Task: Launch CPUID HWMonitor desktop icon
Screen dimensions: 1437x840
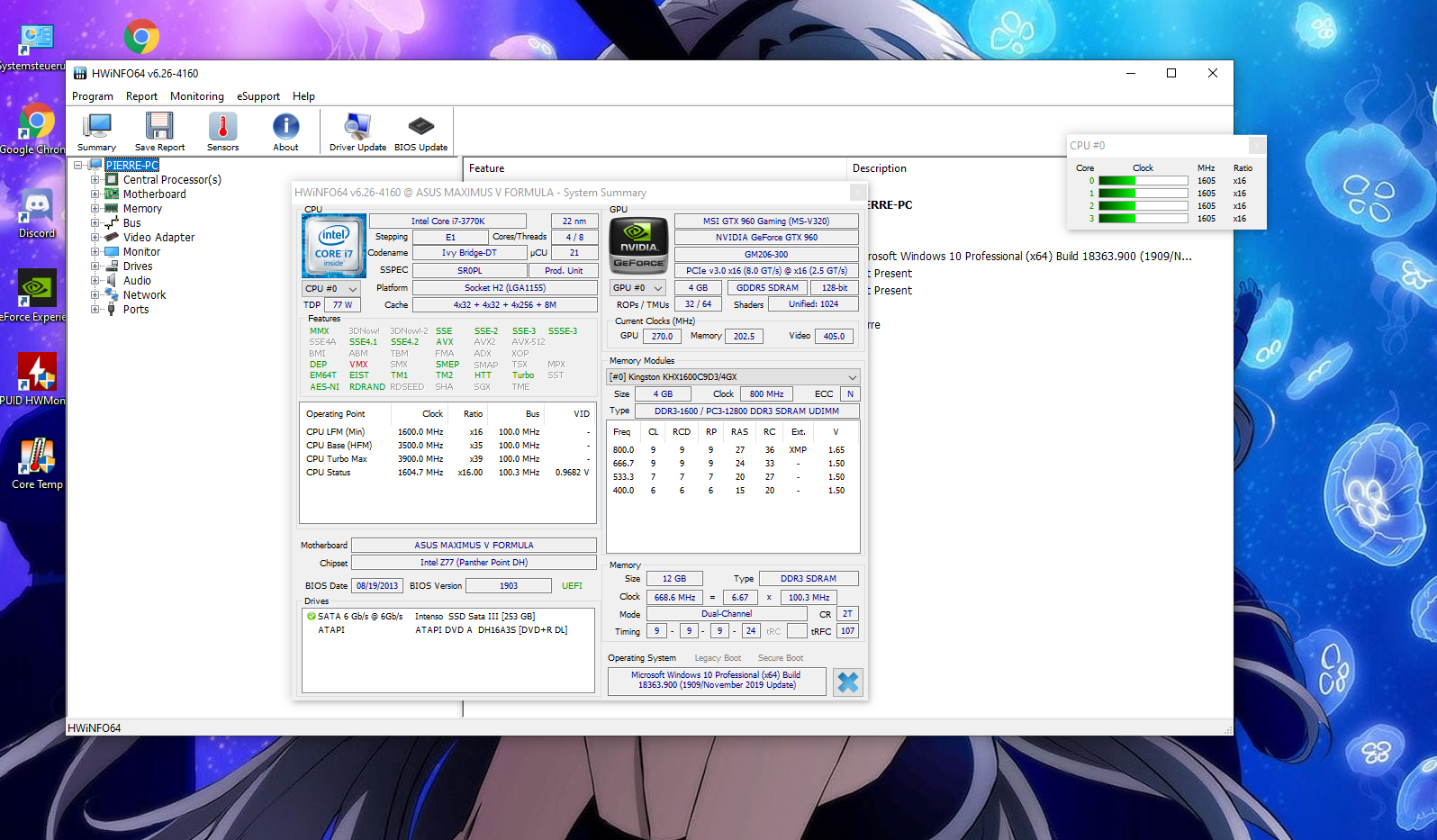Action: point(36,379)
